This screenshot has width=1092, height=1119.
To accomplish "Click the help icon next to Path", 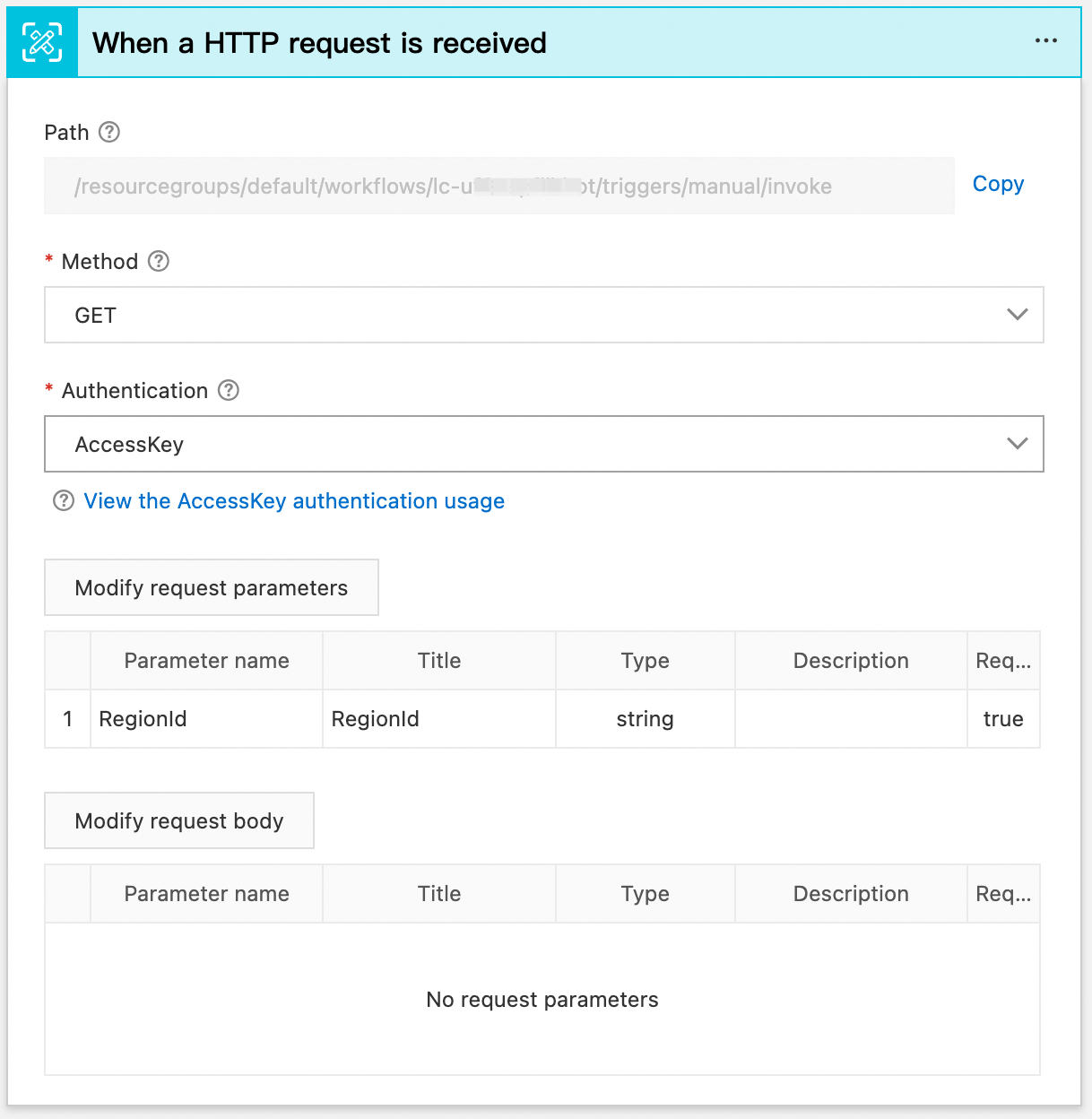I will 109,133.
